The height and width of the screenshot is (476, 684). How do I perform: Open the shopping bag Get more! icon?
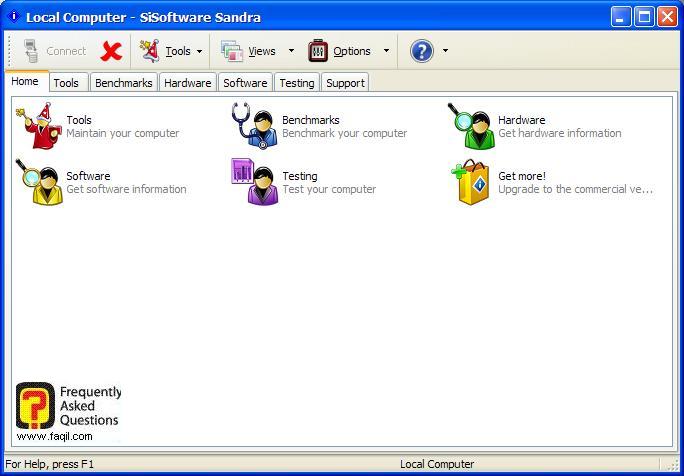coord(470,182)
